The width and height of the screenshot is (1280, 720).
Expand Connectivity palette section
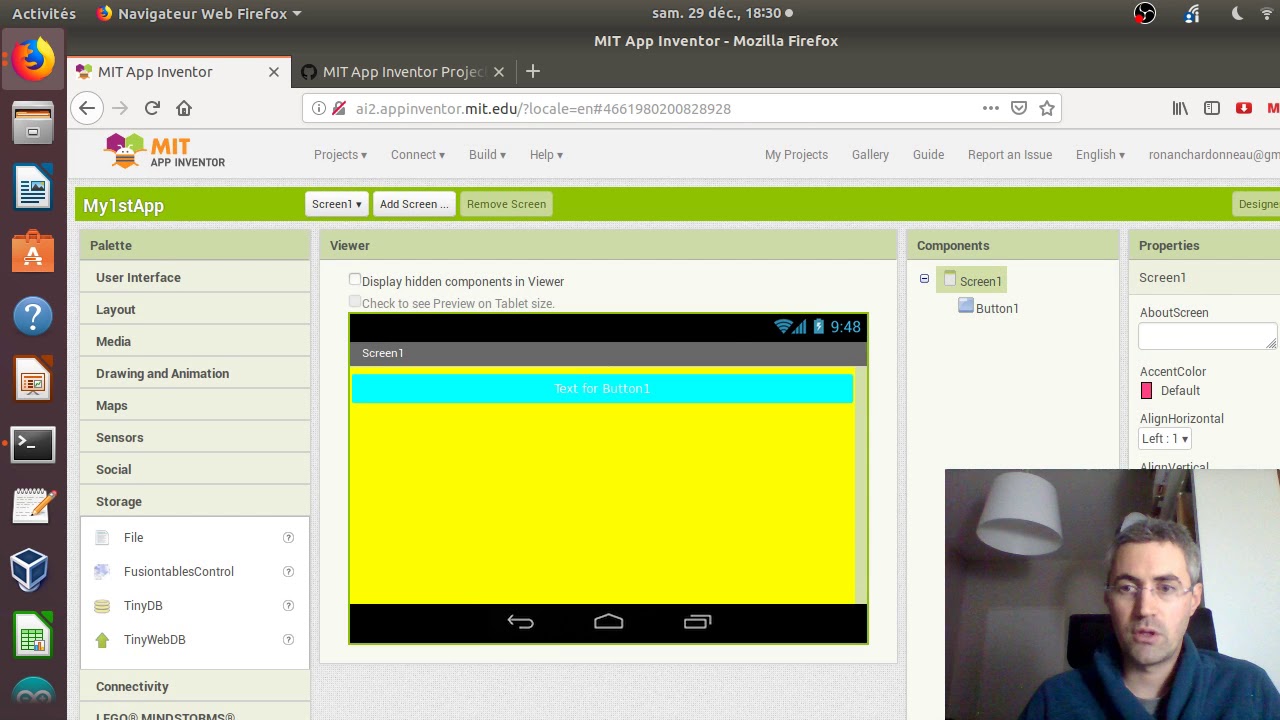195,687
